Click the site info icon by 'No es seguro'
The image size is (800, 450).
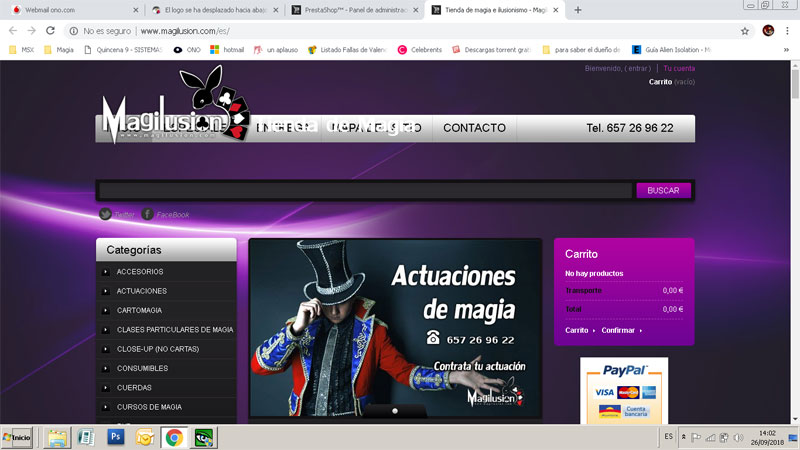[74, 31]
